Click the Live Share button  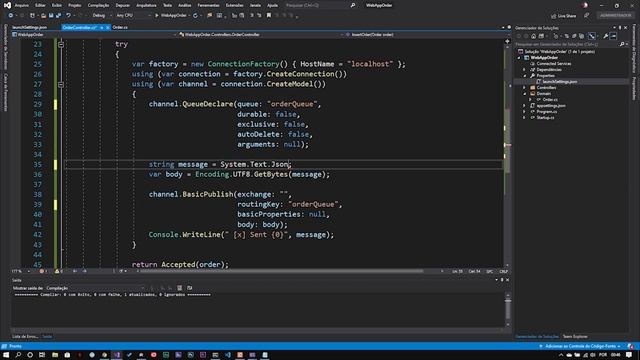click(x=563, y=16)
